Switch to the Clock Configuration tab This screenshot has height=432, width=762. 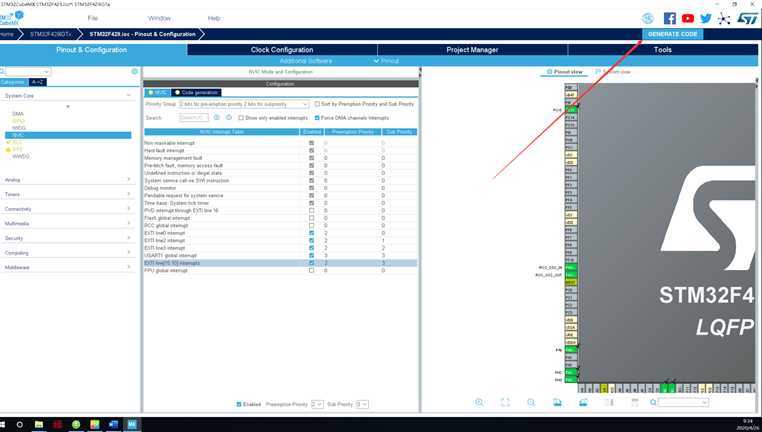click(282, 50)
